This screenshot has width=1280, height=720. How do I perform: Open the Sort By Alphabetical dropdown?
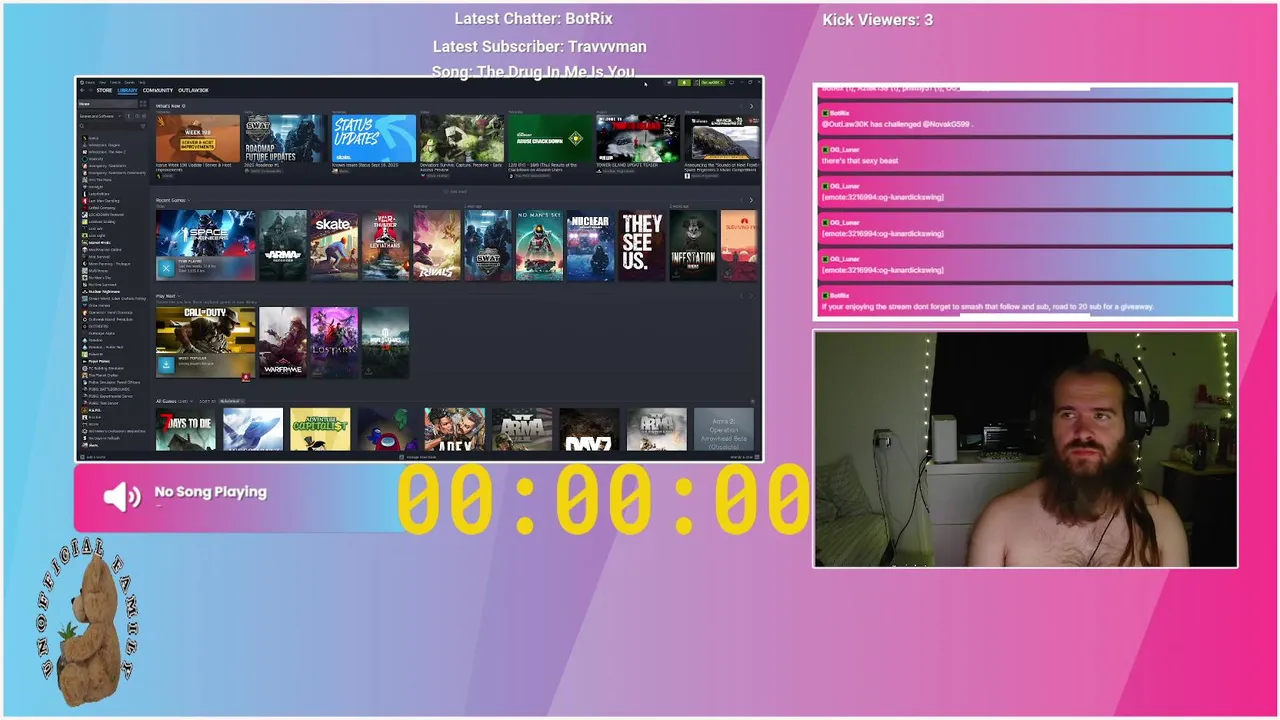232,401
